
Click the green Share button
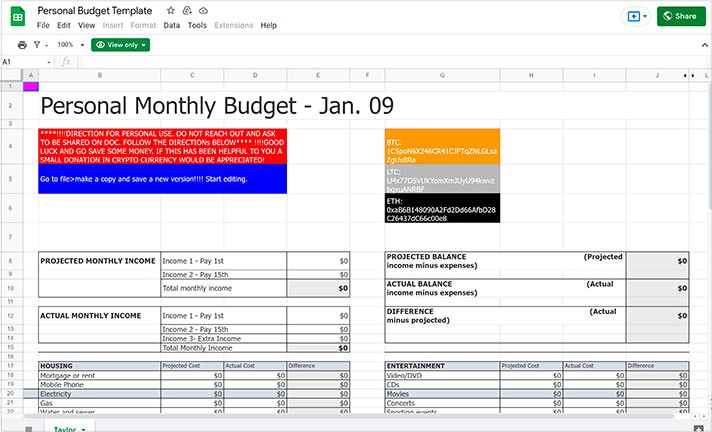click(681, 16)
